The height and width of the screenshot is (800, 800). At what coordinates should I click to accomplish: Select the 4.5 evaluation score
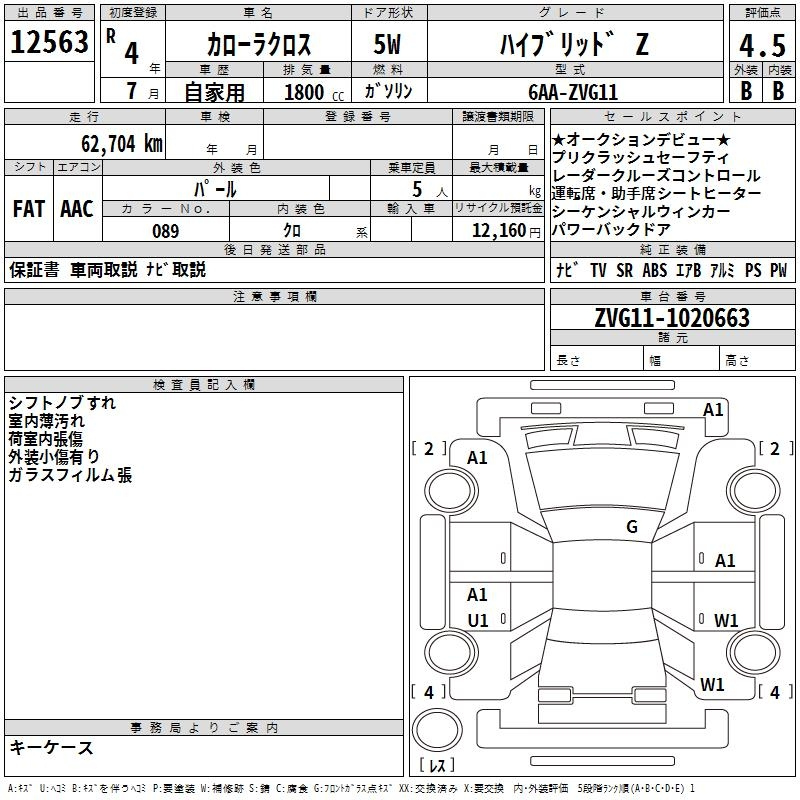pos(760,46)
